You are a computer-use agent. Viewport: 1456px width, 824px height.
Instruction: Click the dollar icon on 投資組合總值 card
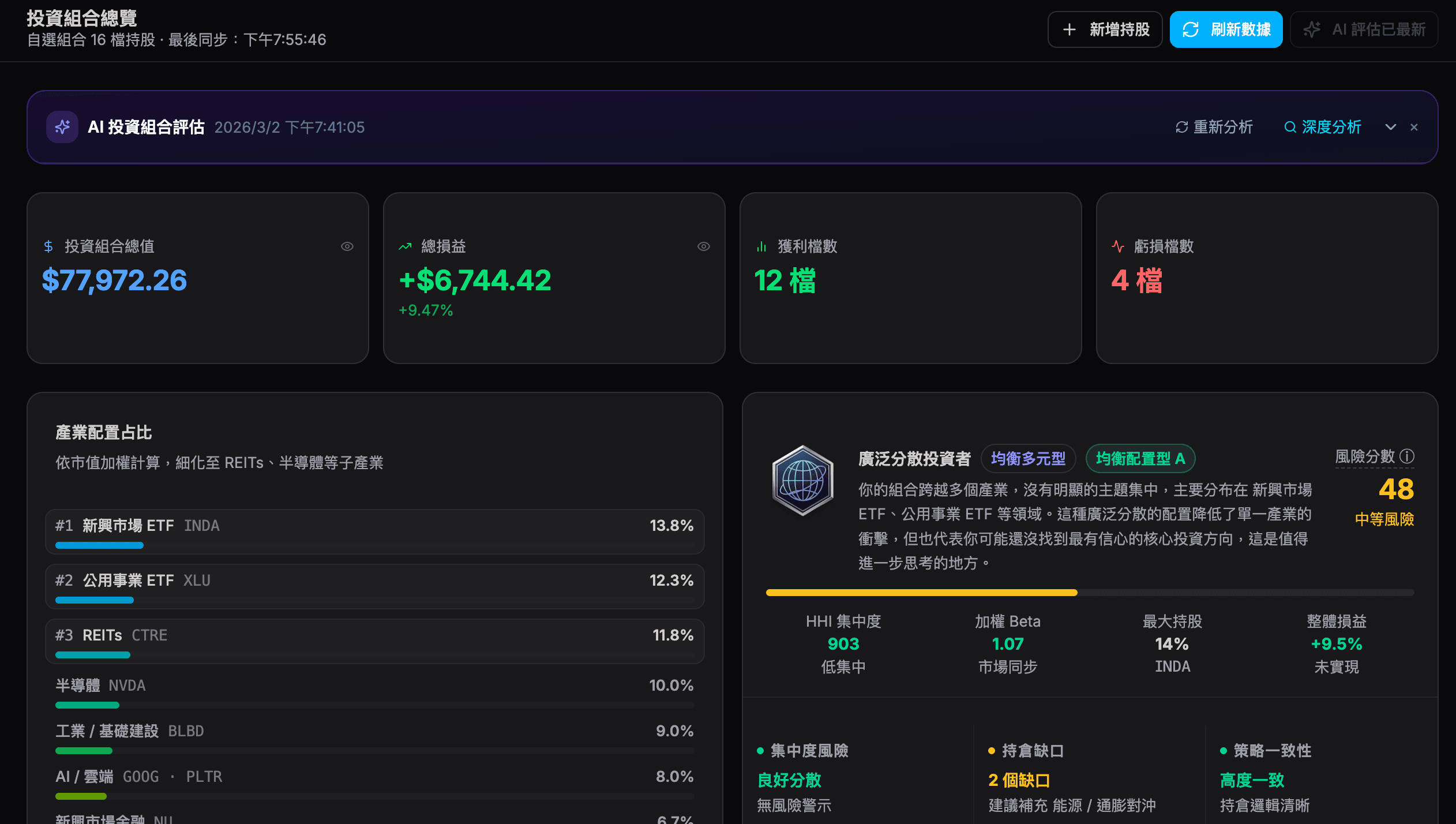[48, 246]
